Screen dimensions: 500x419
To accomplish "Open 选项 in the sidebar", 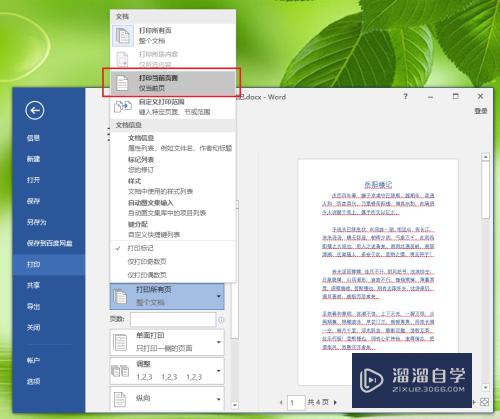I will tap(33, 381).
